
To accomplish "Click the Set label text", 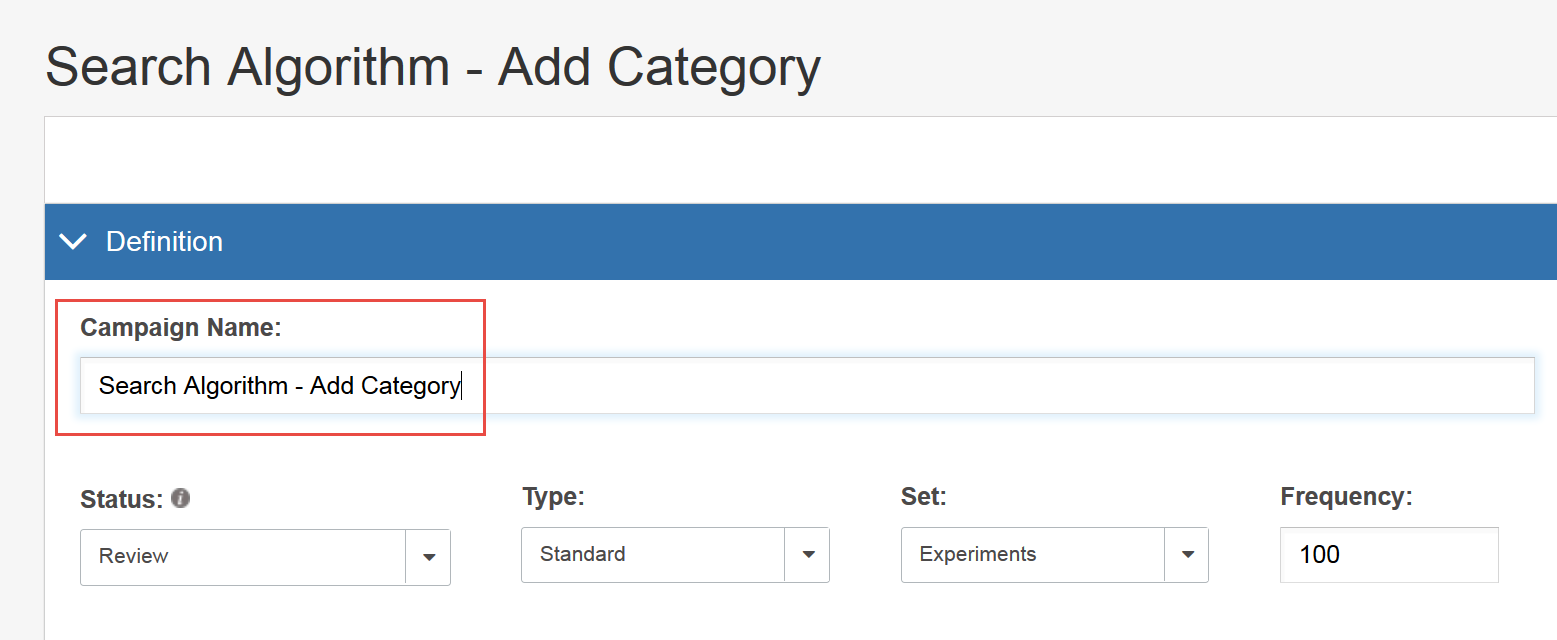I will [923, 497].
